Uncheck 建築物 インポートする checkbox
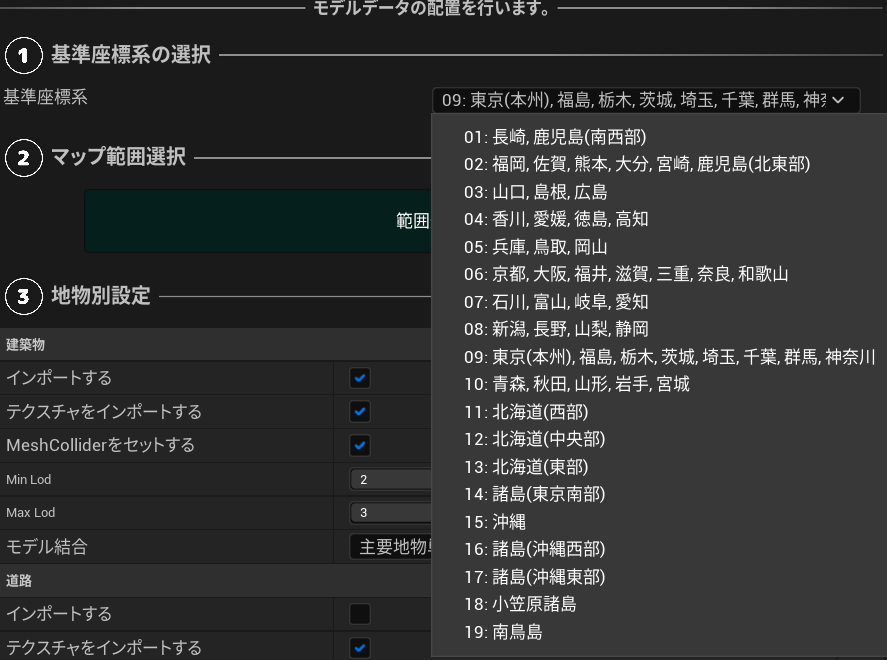 click(360, 378)
